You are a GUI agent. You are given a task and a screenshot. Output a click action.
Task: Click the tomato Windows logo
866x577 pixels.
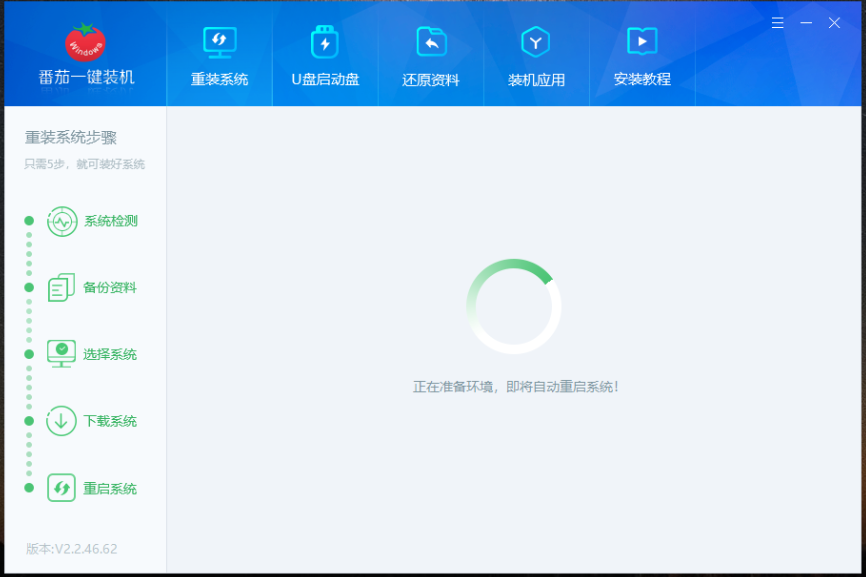85,43
